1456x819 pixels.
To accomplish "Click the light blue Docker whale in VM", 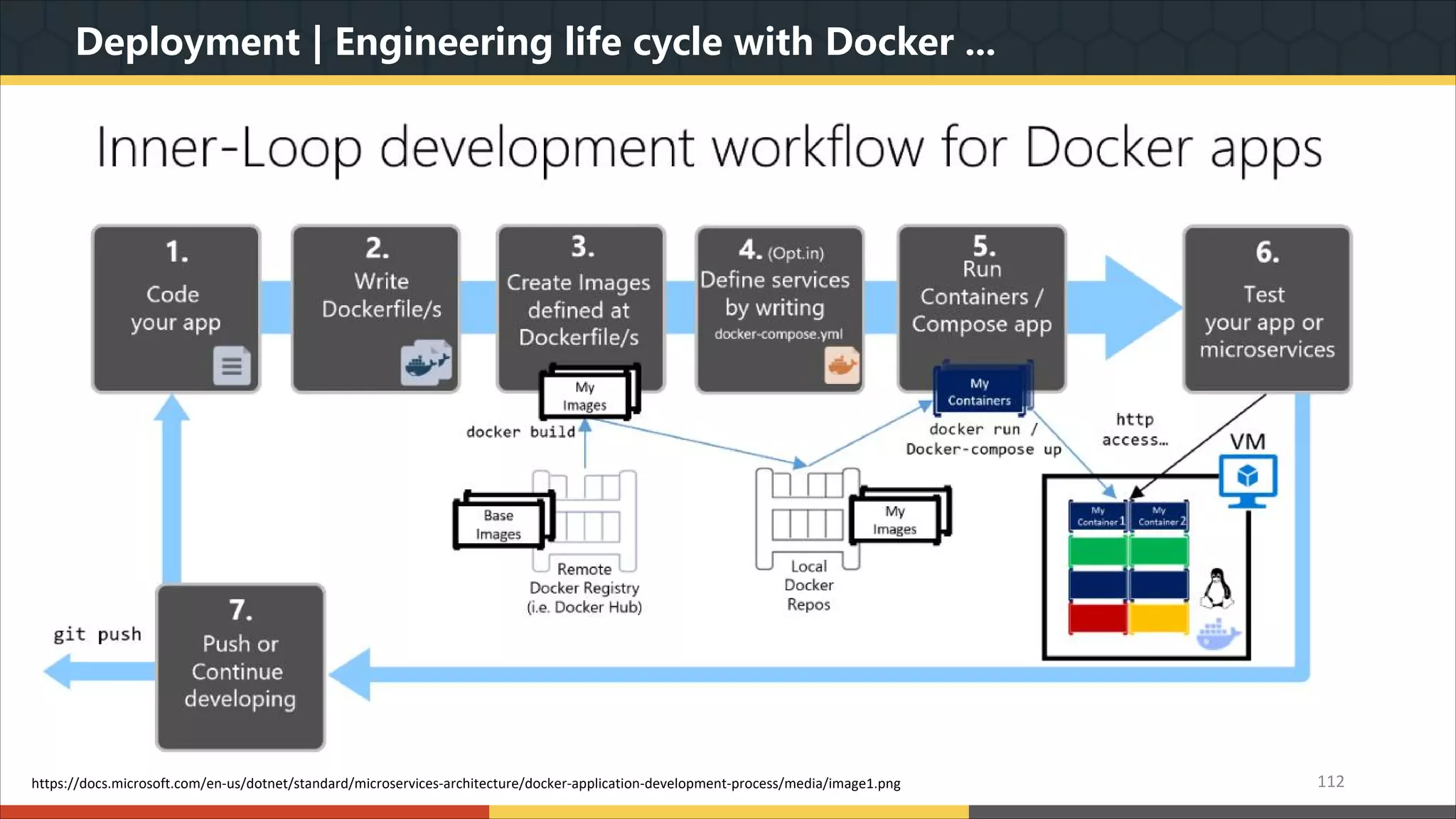I will (x=1218, y=634).
